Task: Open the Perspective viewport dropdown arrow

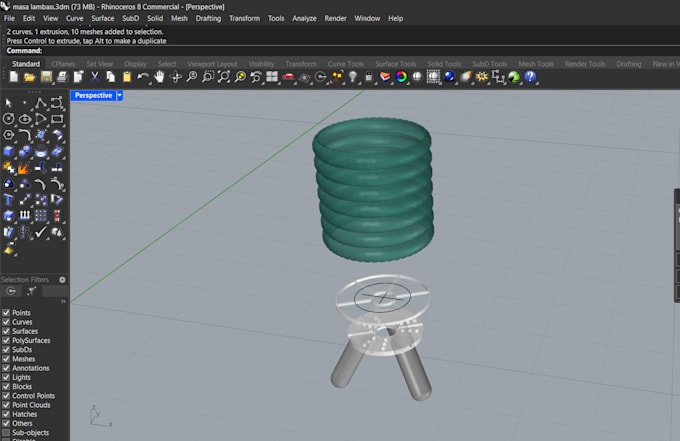Action: point(120,95)
